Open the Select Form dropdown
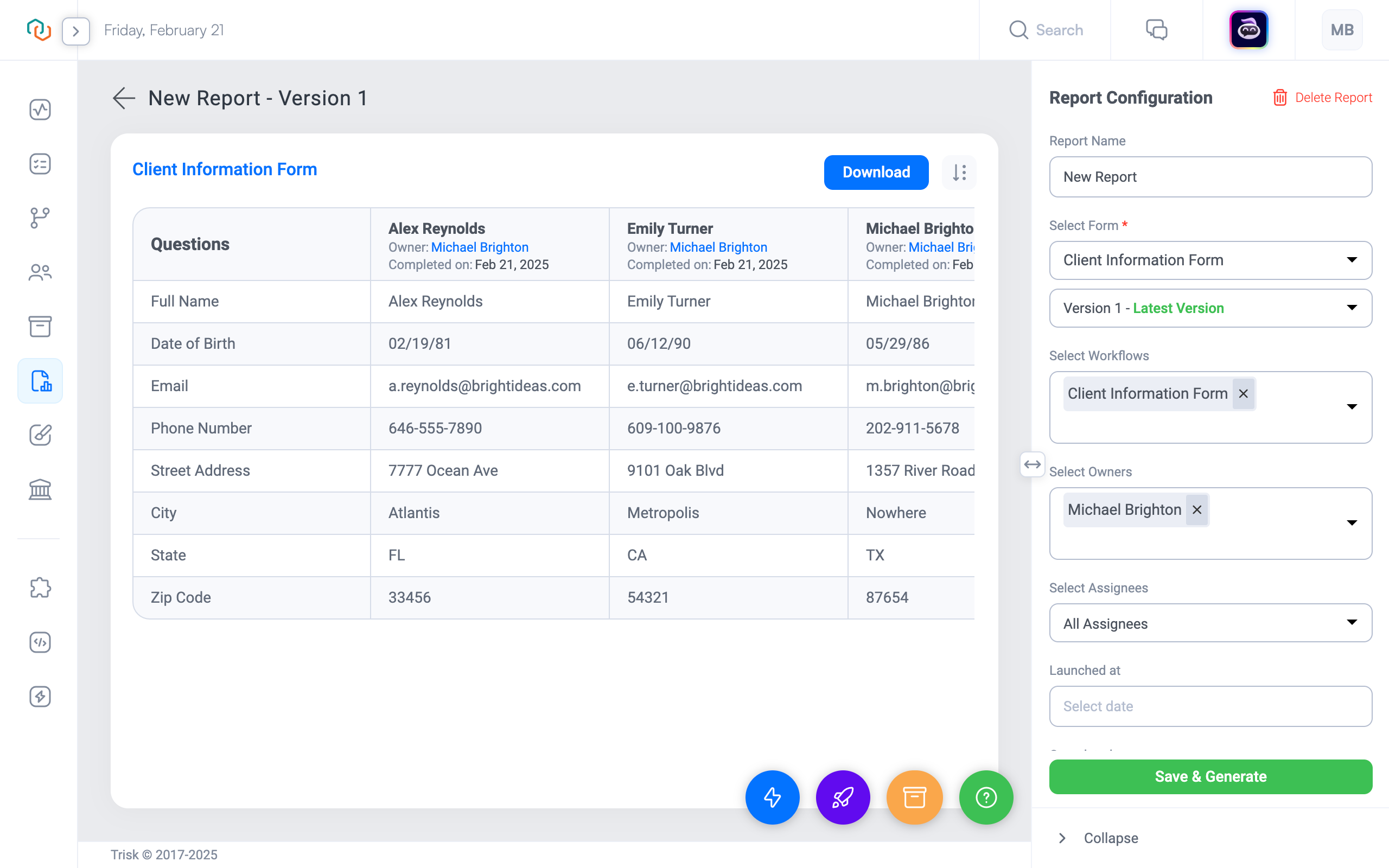 1210,260
